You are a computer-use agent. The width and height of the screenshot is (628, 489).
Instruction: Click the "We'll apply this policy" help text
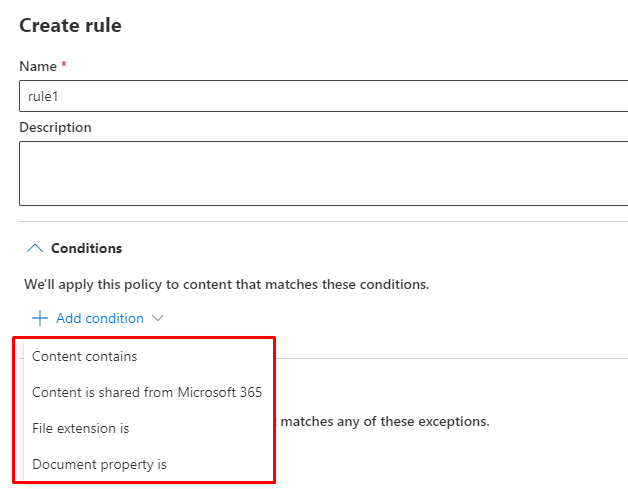click(226, 284)
